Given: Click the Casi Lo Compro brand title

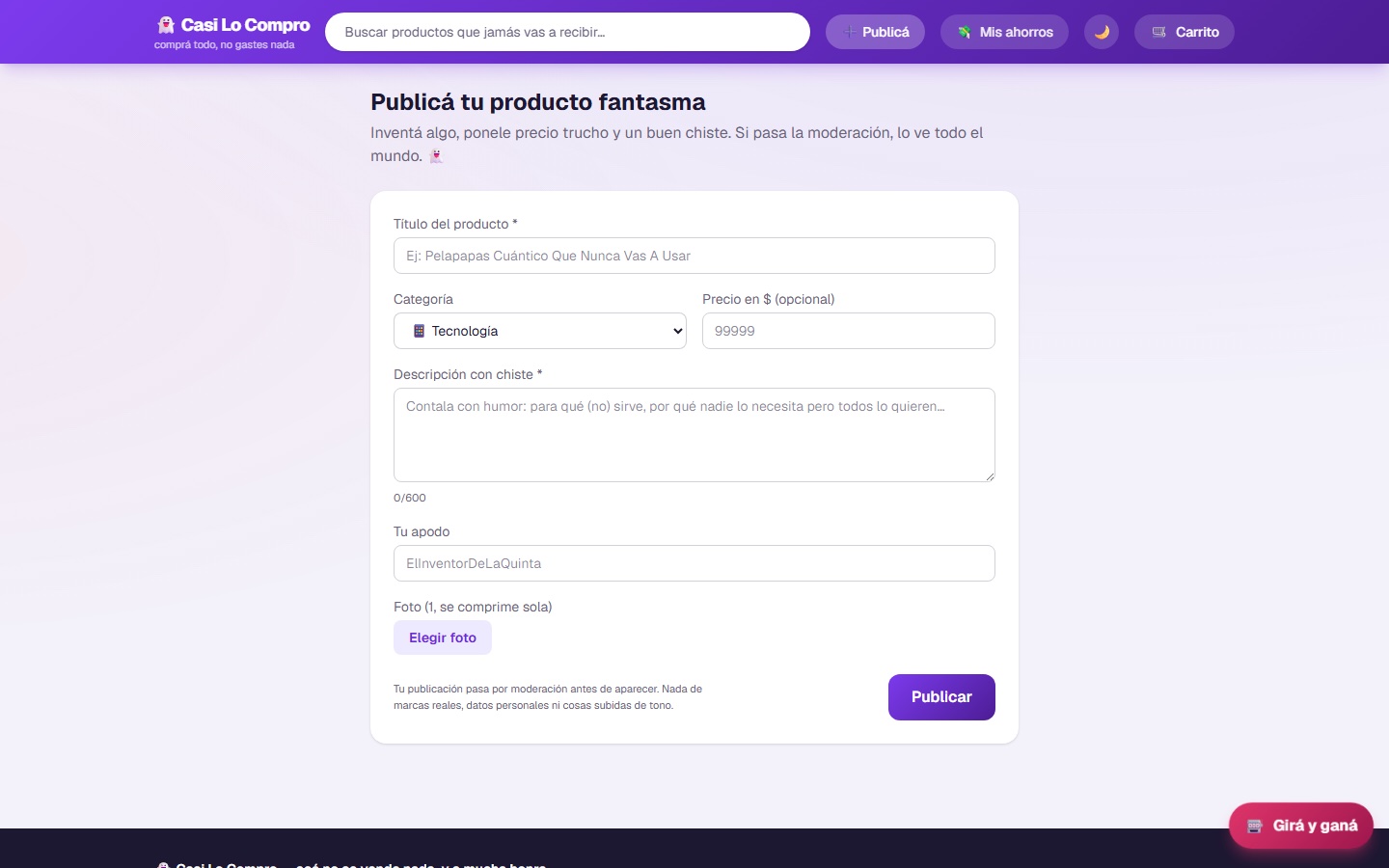Looking at the screenshot, I should [x=246, y=25].
